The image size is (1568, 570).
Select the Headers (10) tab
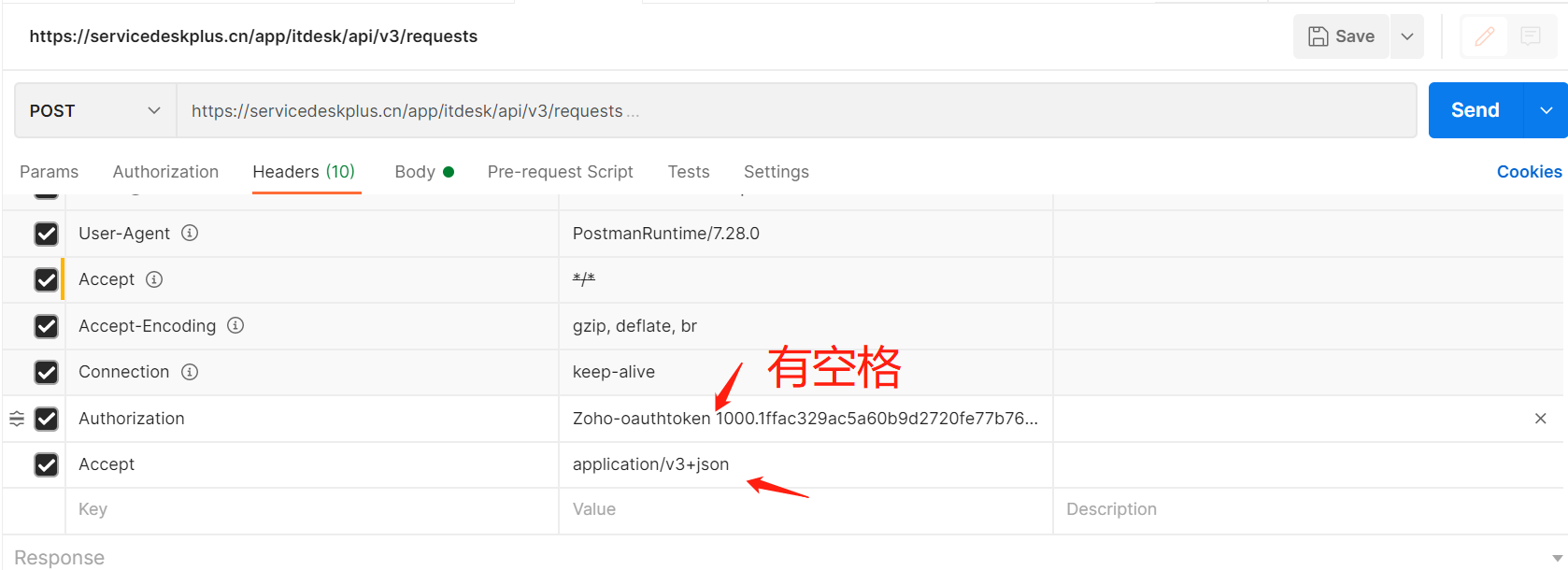[x=304, y=172]
